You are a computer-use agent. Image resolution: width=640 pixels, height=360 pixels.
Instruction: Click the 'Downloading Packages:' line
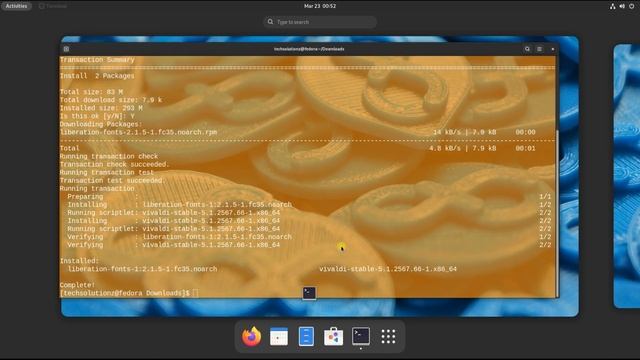click(101, 124)
